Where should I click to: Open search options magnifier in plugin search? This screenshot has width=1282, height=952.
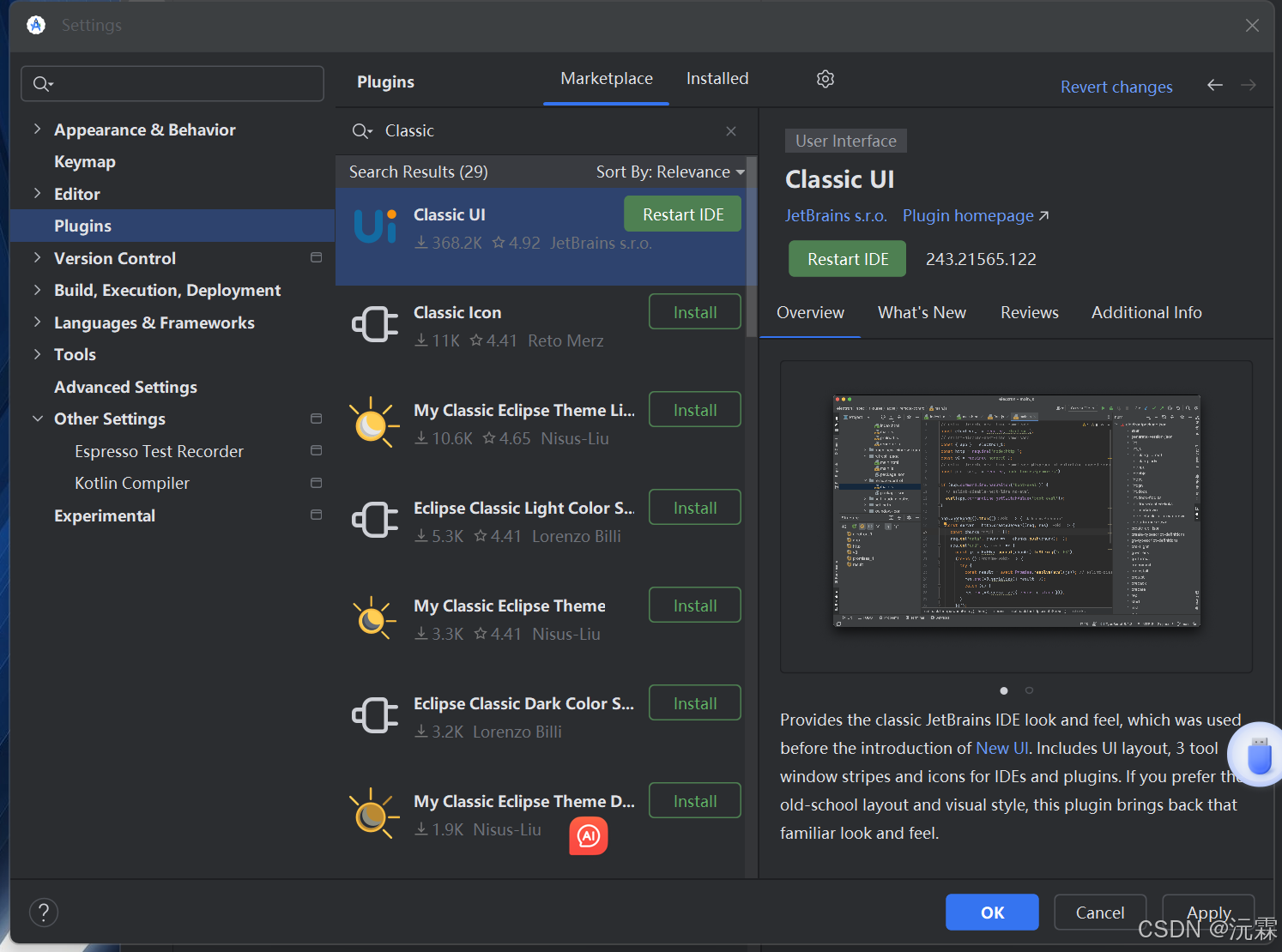(x=362, y=131)
